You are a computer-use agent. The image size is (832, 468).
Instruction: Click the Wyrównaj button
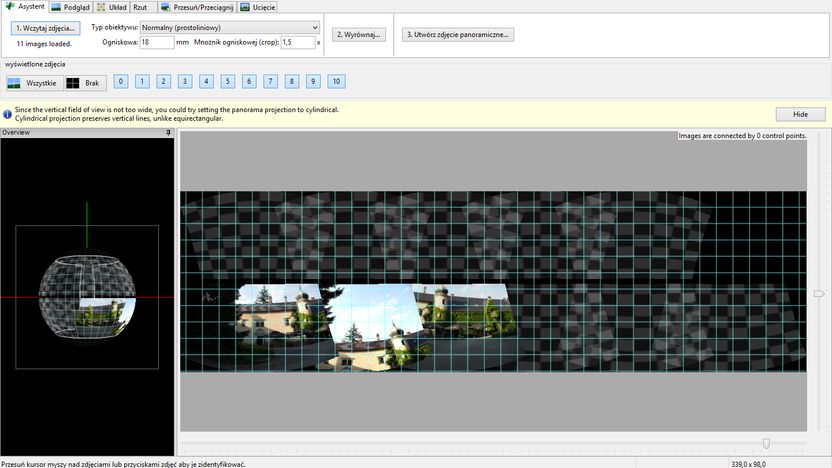[359, 34]
